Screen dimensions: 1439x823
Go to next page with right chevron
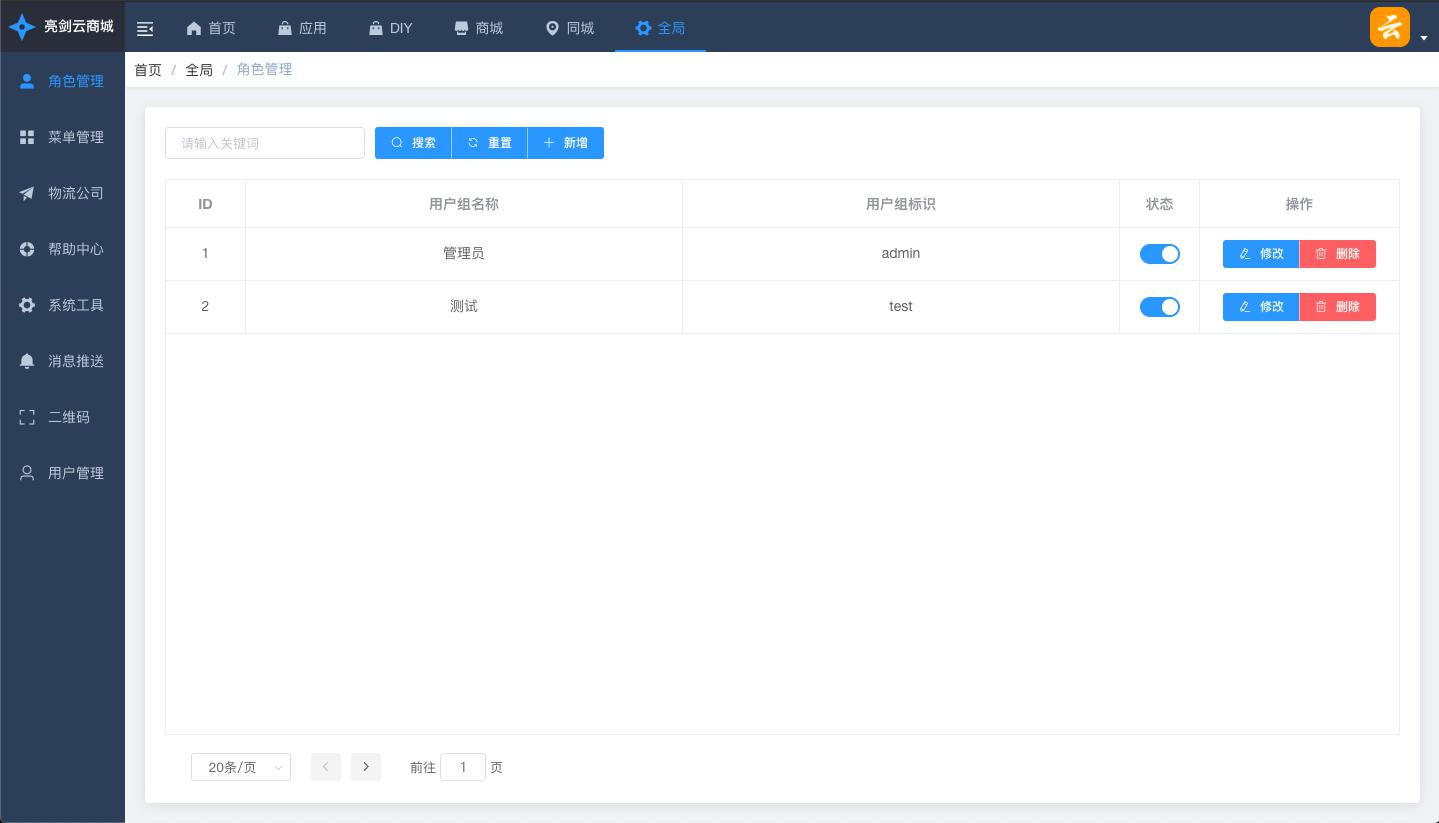click(x=366, y=767)
